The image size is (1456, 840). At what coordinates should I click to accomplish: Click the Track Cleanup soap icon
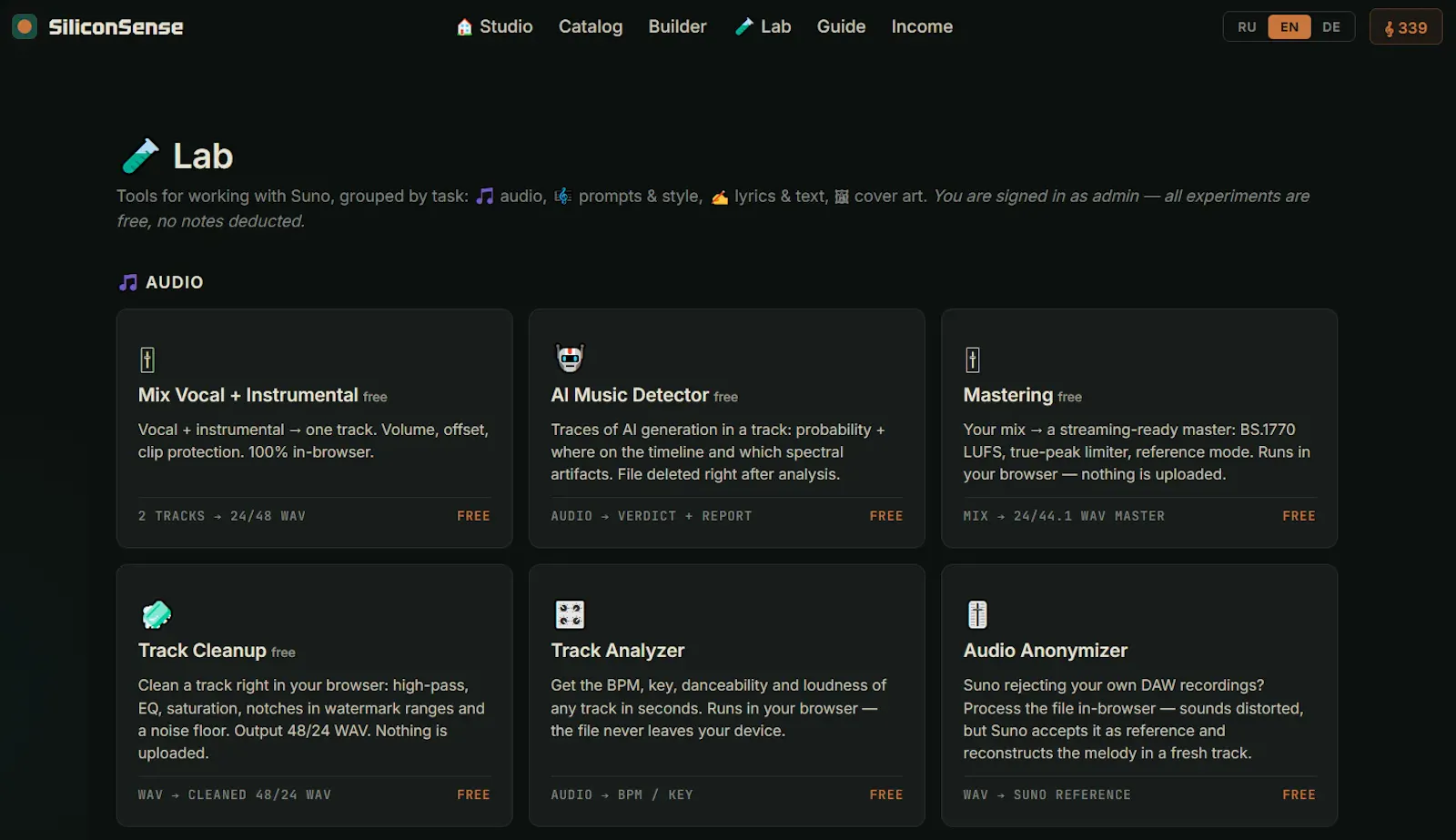[157, 614]
